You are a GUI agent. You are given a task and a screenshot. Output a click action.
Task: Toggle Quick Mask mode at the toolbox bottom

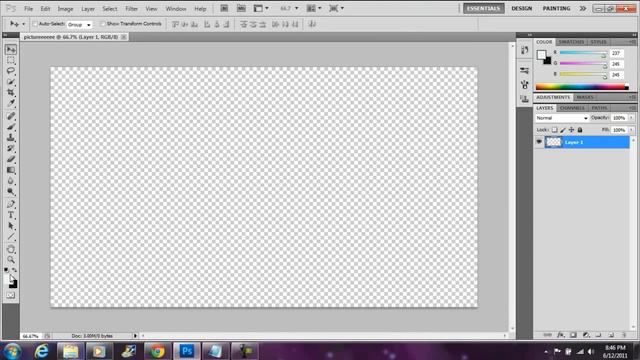point(11,295)
